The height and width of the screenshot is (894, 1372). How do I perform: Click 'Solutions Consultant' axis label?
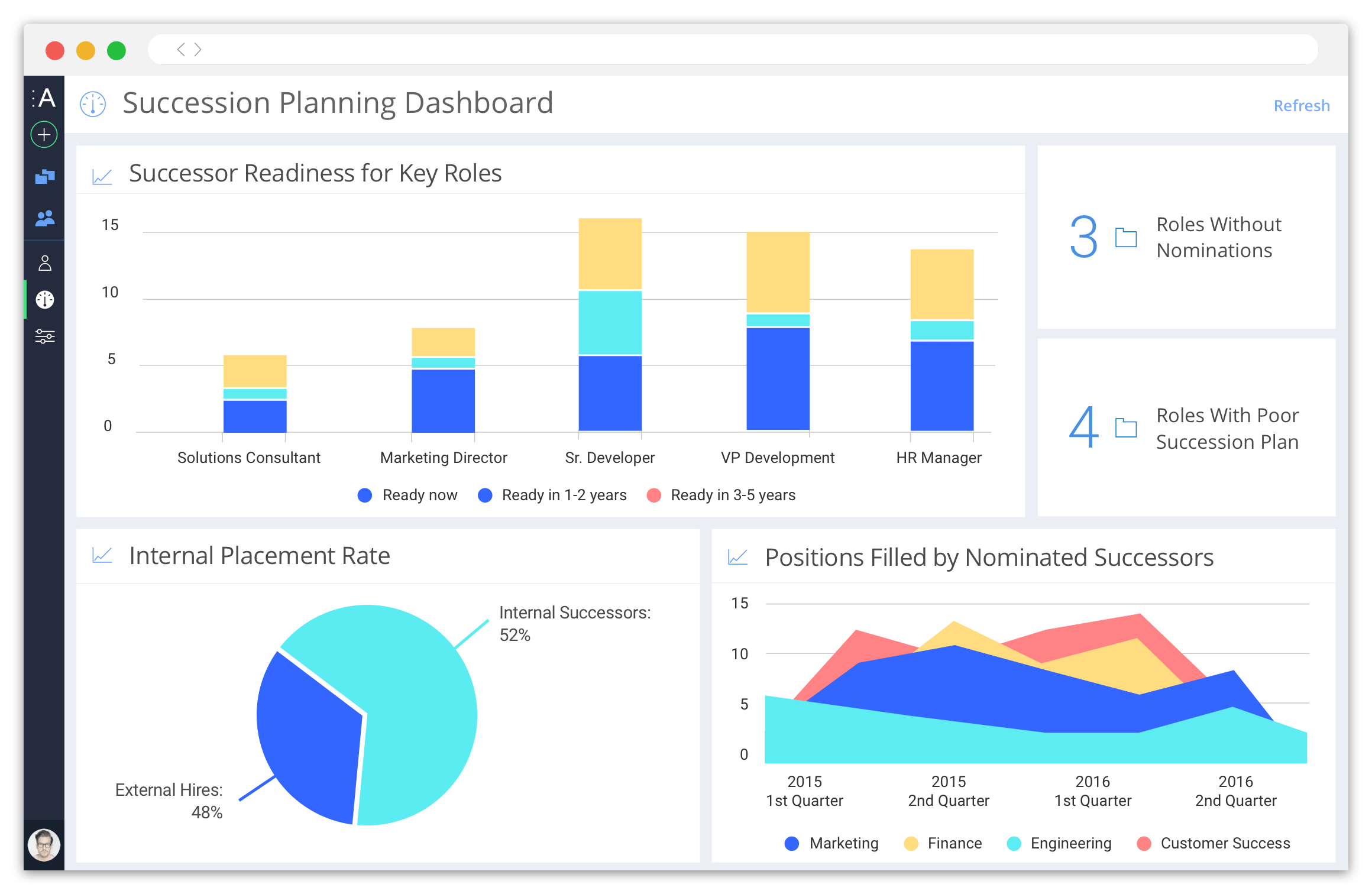(x=249, y=458)
